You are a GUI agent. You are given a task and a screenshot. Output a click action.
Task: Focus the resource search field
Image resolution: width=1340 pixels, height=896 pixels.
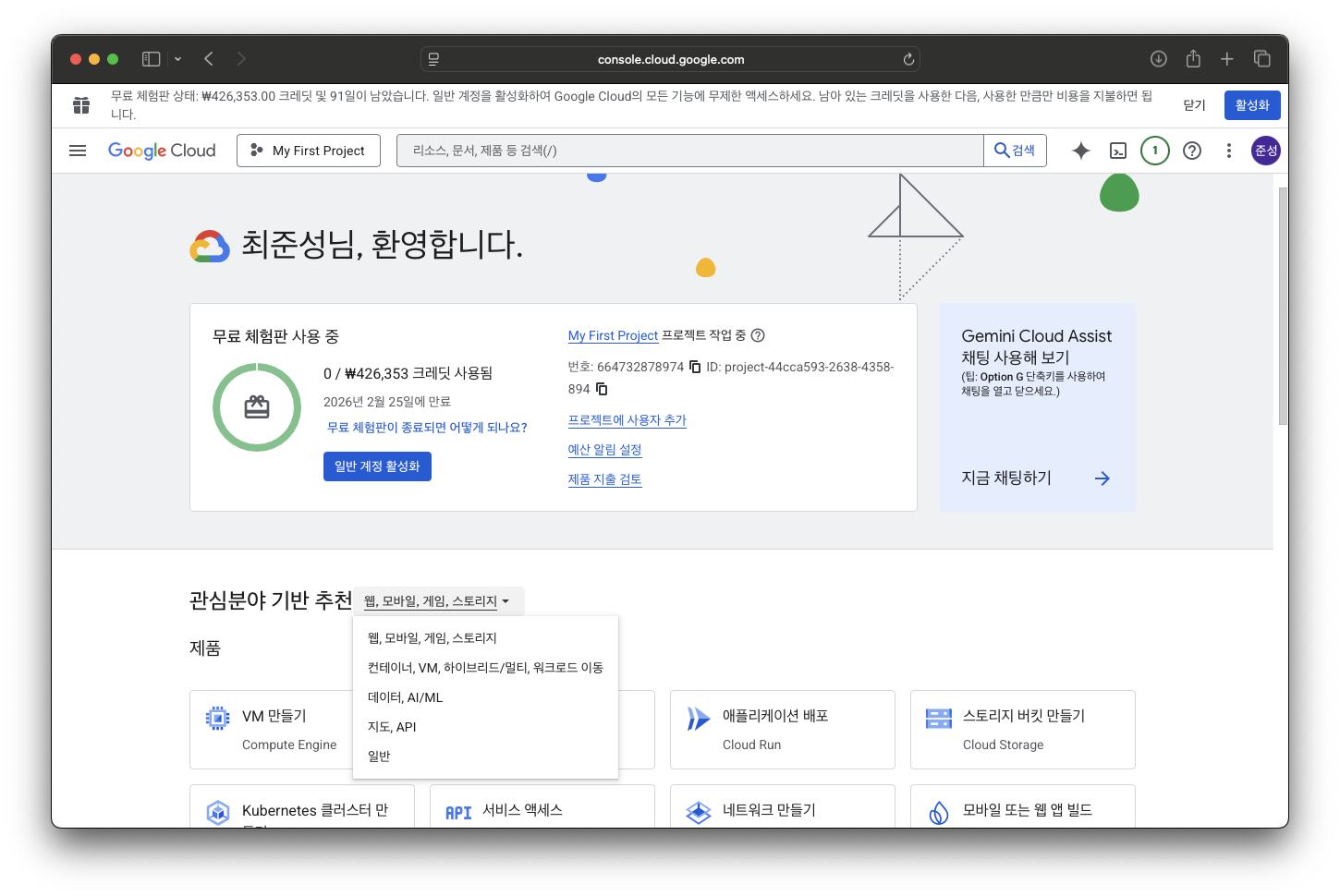pos(689,151)
